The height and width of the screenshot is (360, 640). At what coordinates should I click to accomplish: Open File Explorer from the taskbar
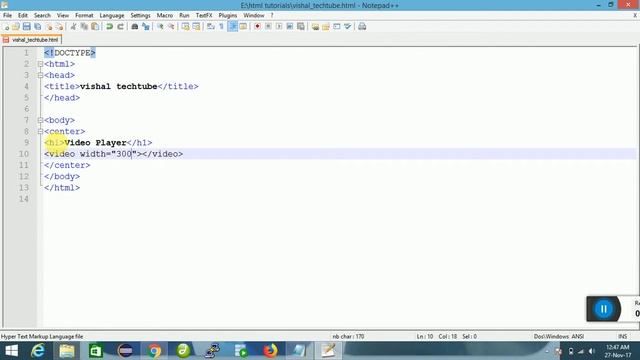[x=67, y=351]
